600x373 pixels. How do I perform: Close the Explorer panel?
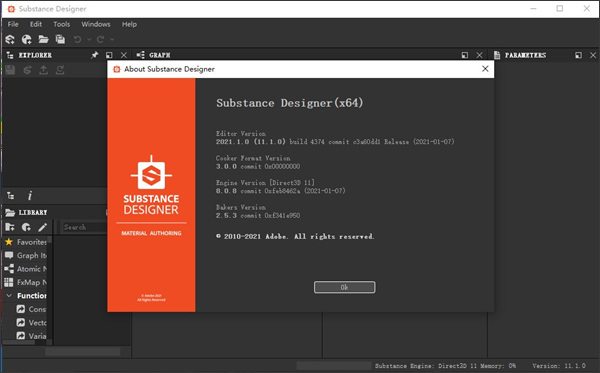(x=124, y=55)
